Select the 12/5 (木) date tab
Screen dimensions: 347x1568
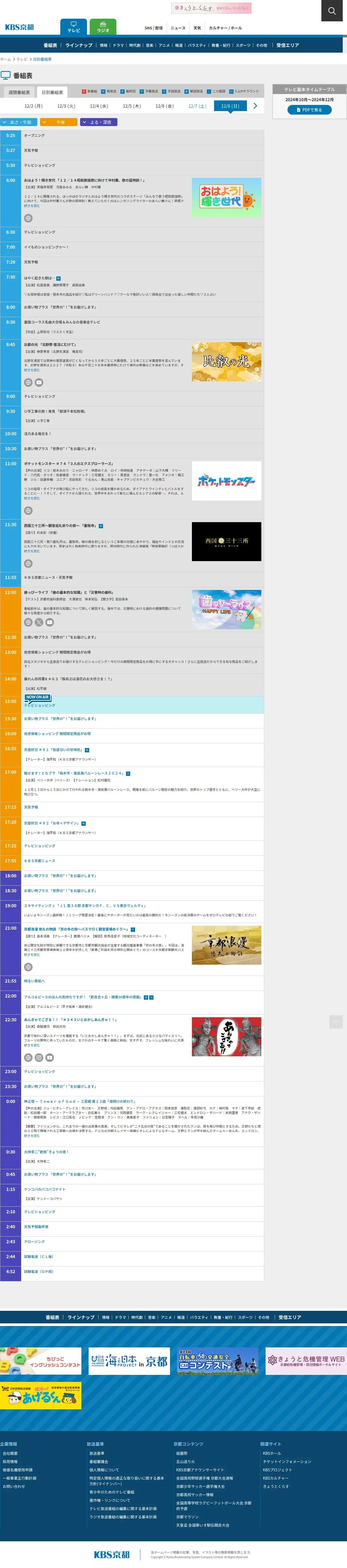[132, 106]
